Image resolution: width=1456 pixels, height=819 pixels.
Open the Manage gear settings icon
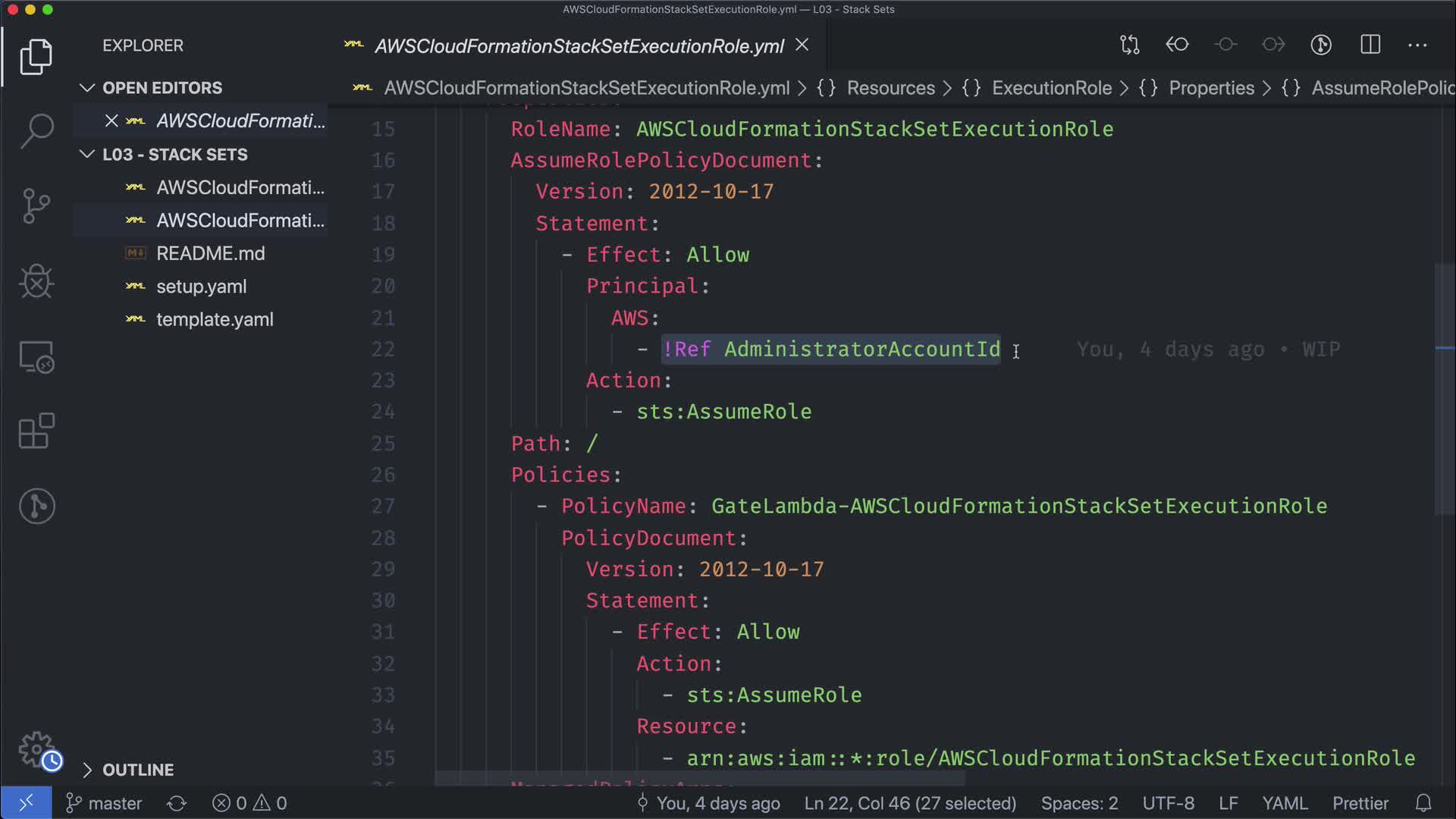coord(36,749)
